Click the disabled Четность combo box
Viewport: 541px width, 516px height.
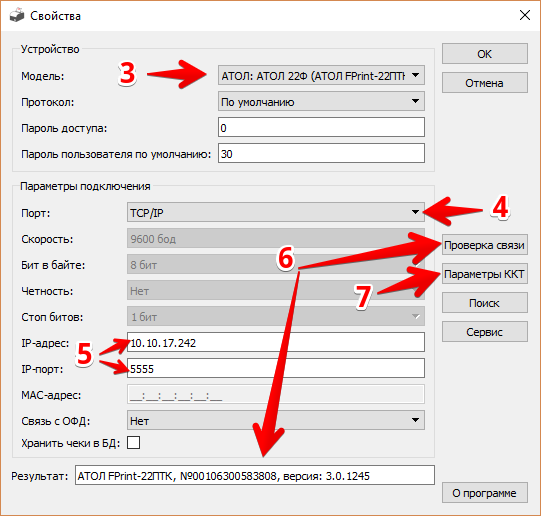point(276,290)
